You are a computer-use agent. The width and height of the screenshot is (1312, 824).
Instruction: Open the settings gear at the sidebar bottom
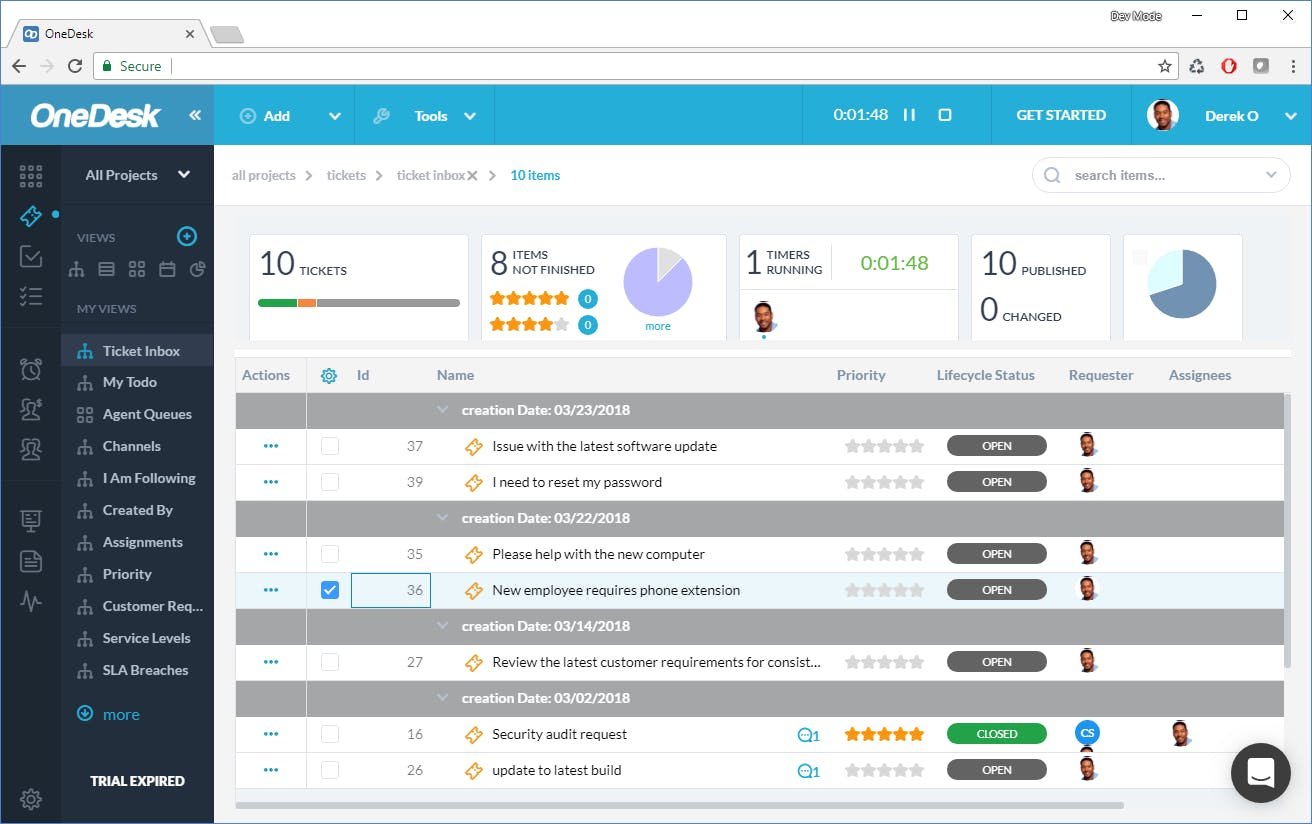click(31, 799)
